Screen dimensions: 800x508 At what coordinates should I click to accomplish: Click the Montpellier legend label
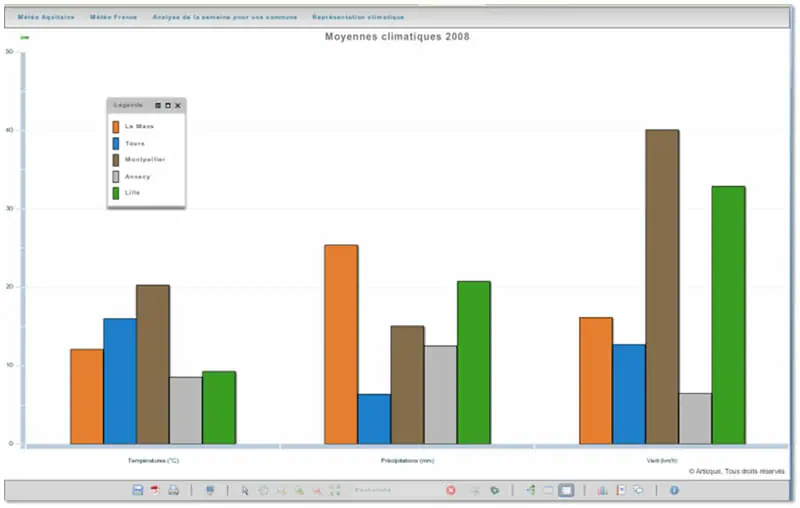tap(145, 159)
